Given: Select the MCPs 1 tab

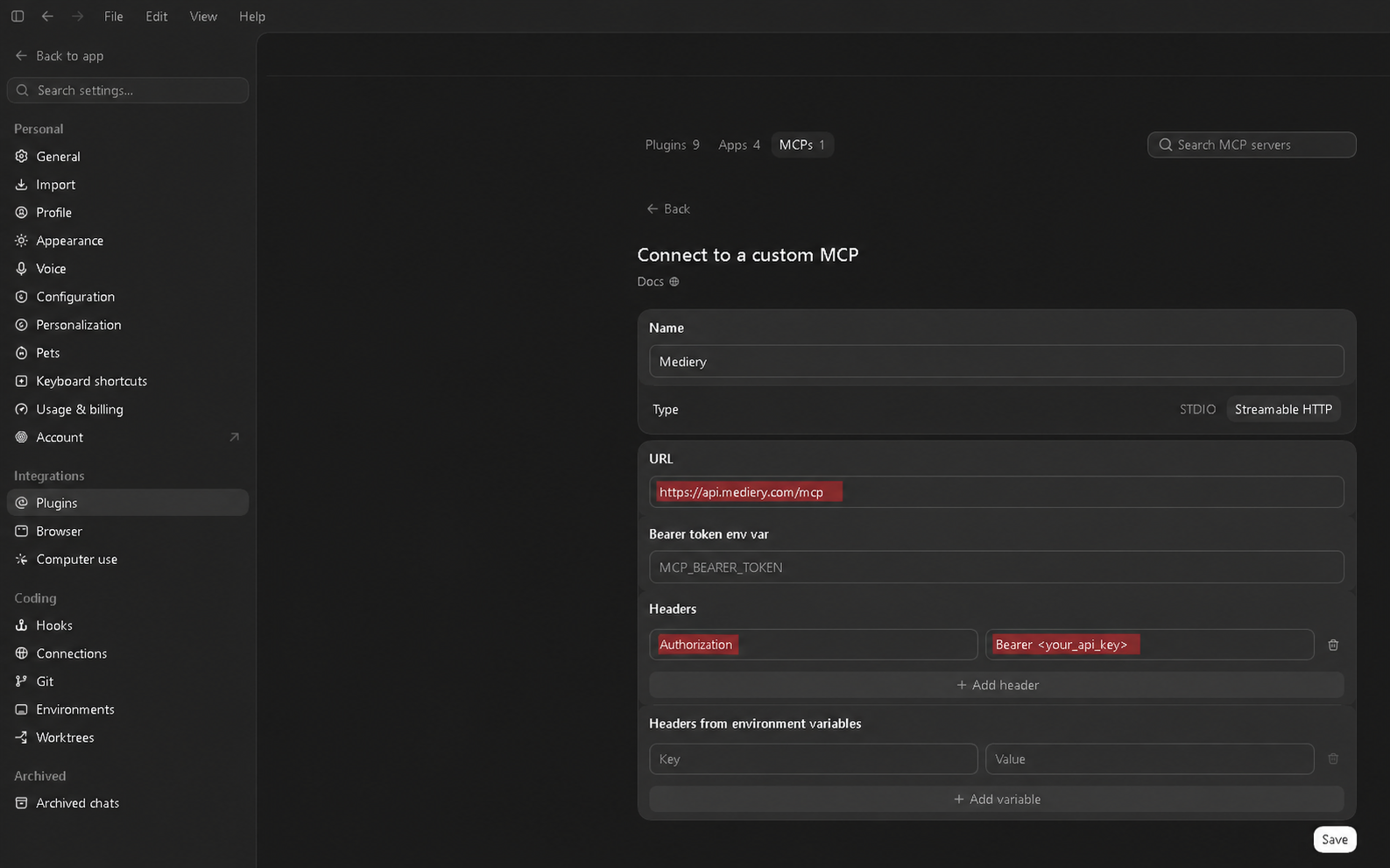Looking at the screenshot, I should click(x=802, y=145).
